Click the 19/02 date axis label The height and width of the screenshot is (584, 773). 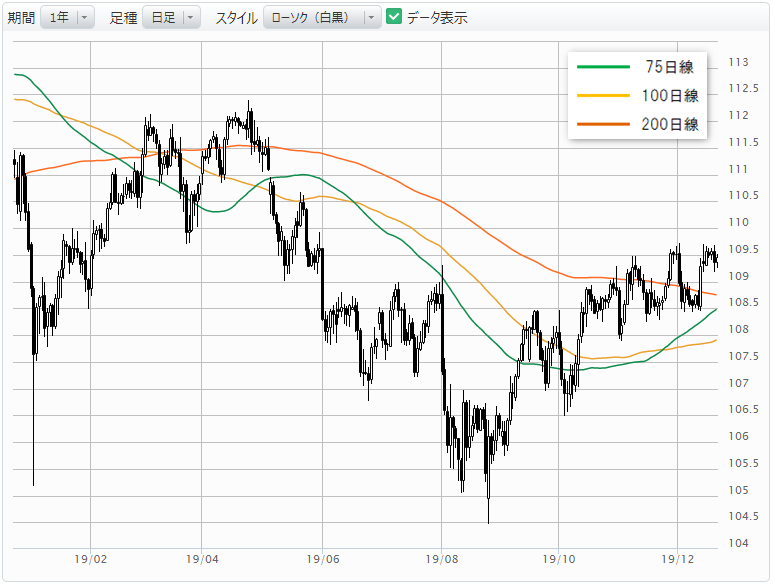point(91,559)
